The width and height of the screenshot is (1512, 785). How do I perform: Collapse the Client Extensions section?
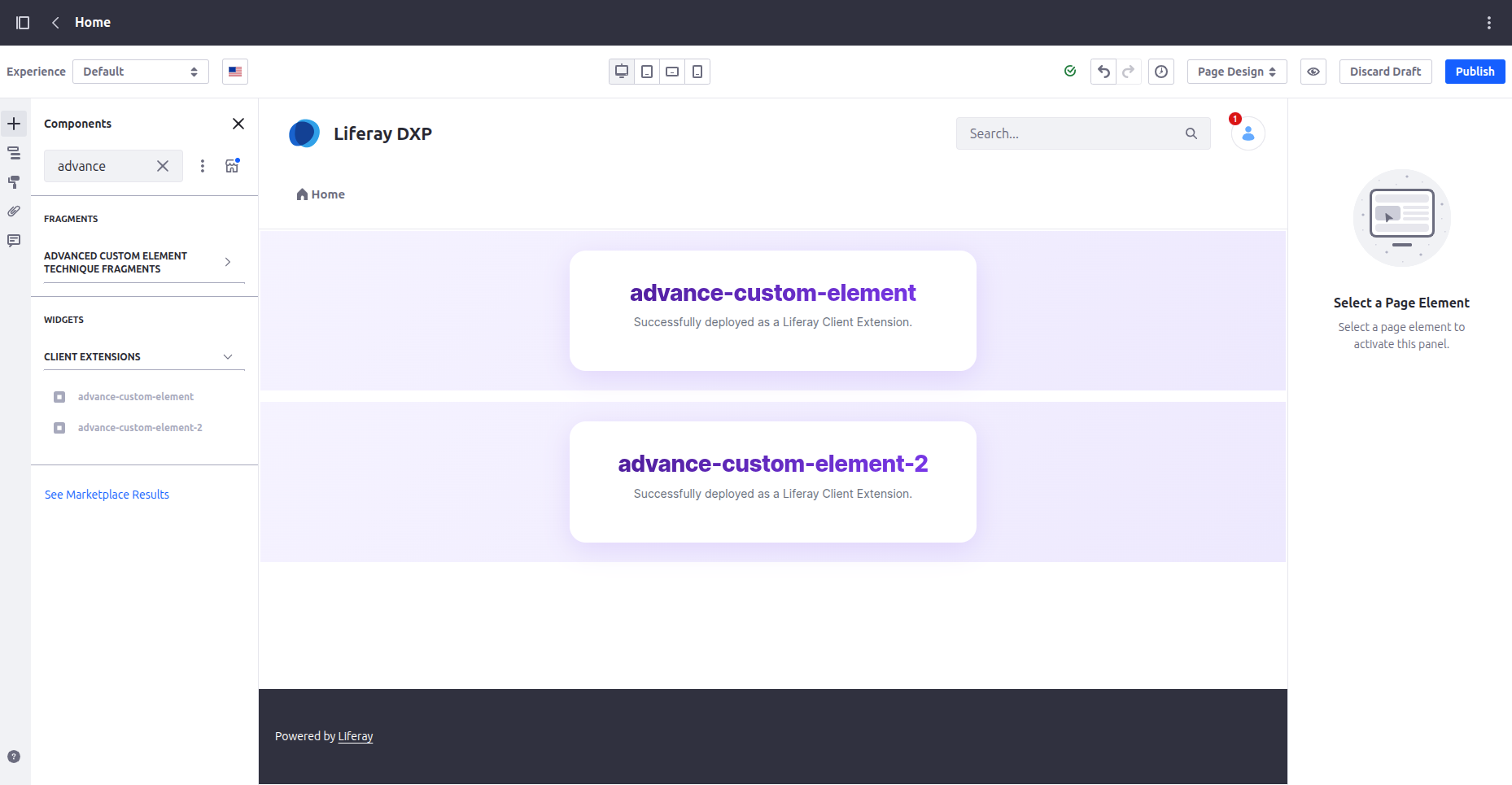pyautogui.click(x=144, y=357)
